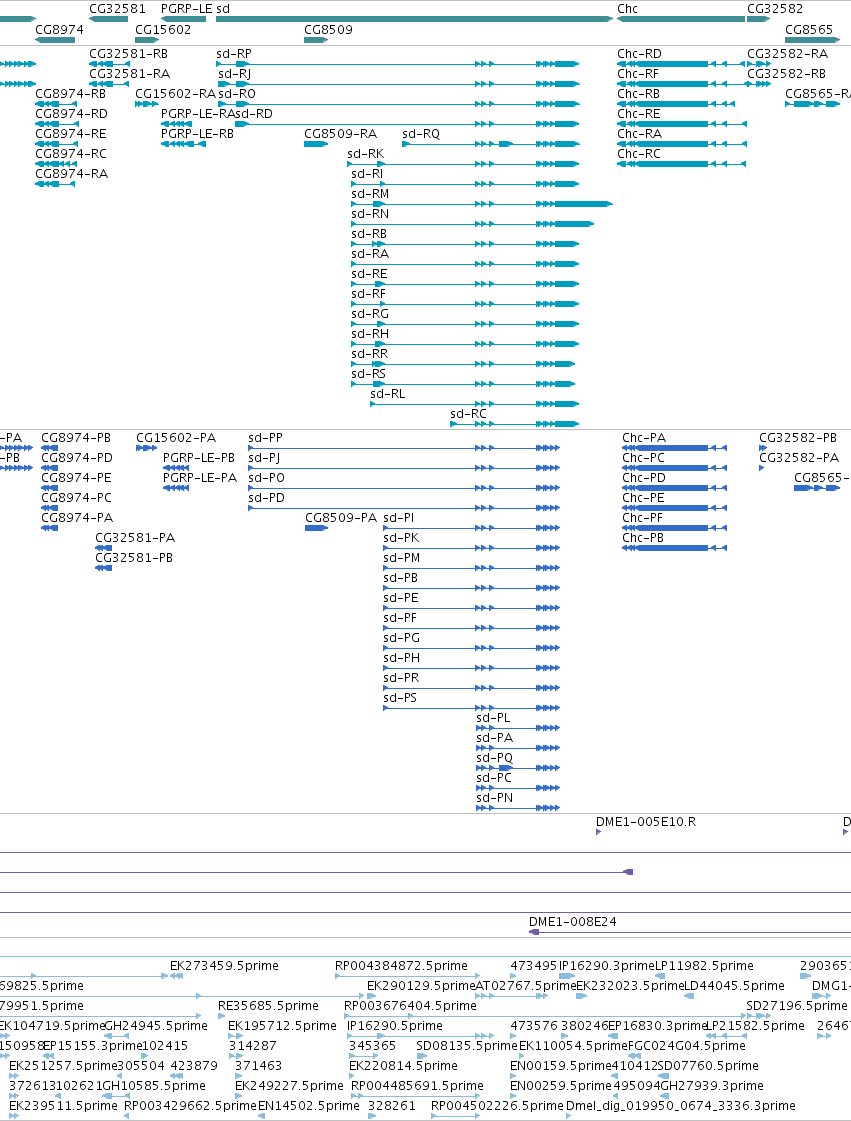This screenshot has width=851, height=1121.
Task: Select transcript CG8974-RD
Action: point(55,124)
